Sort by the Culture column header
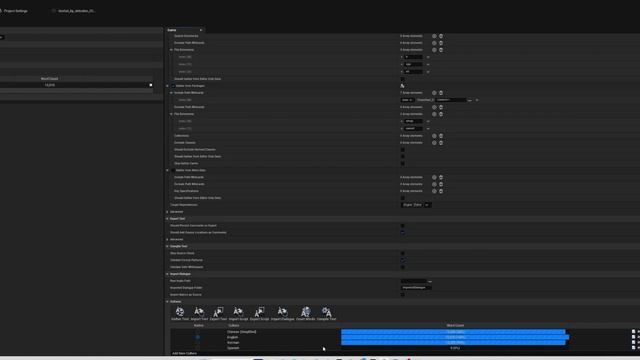This screenshot has width=640, height=360. 233,325
